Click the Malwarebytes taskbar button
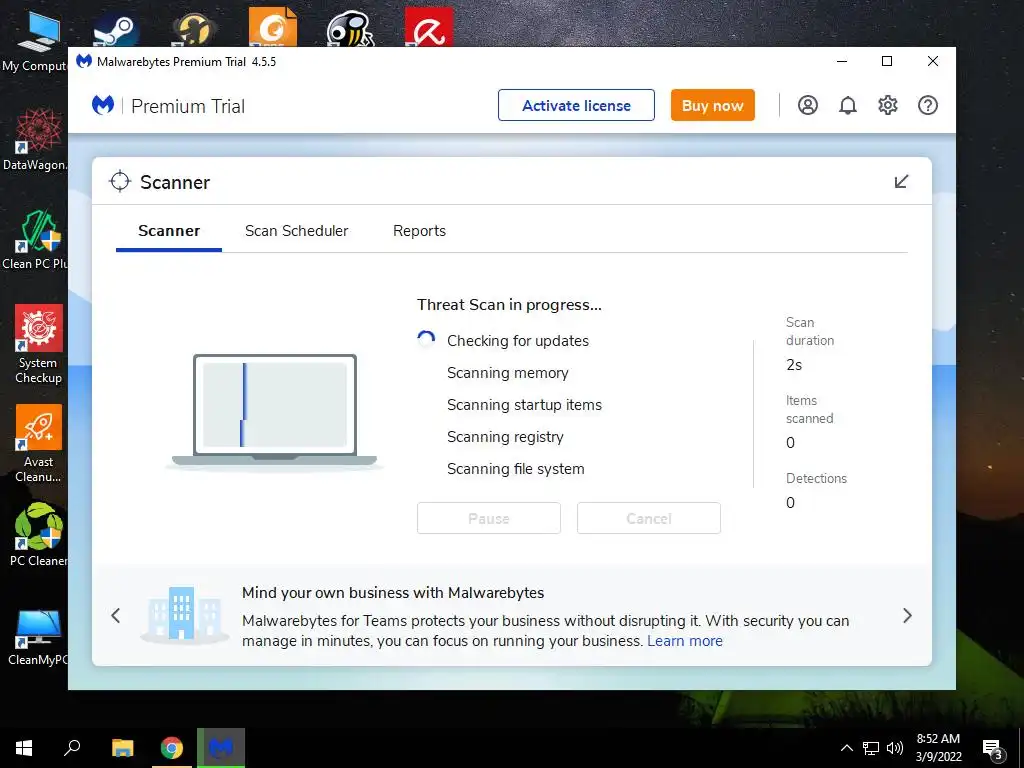The image size is (1024, 768). coord(221,748)
